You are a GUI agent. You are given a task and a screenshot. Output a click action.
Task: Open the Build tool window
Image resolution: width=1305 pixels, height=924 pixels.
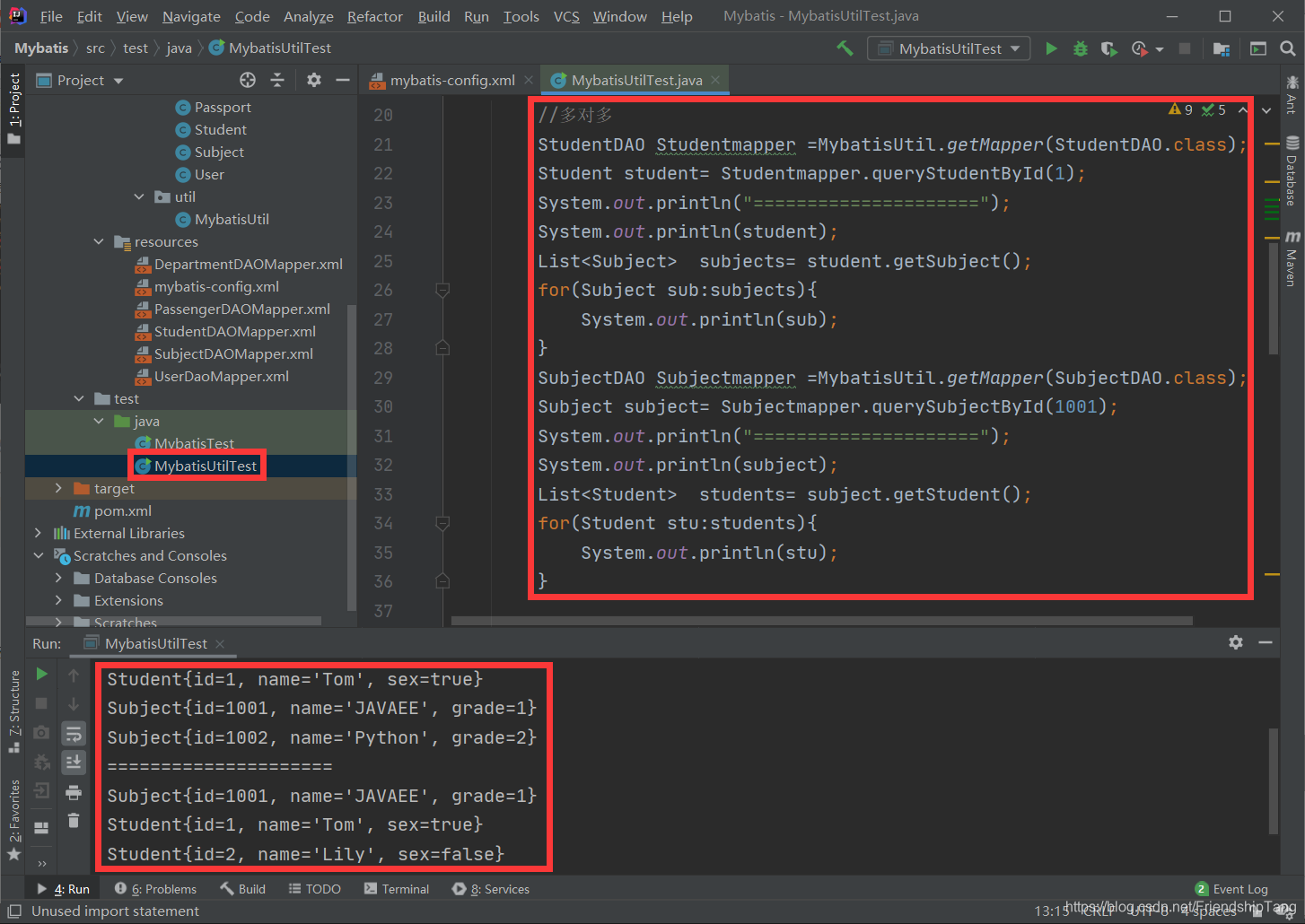coord(242,889)
